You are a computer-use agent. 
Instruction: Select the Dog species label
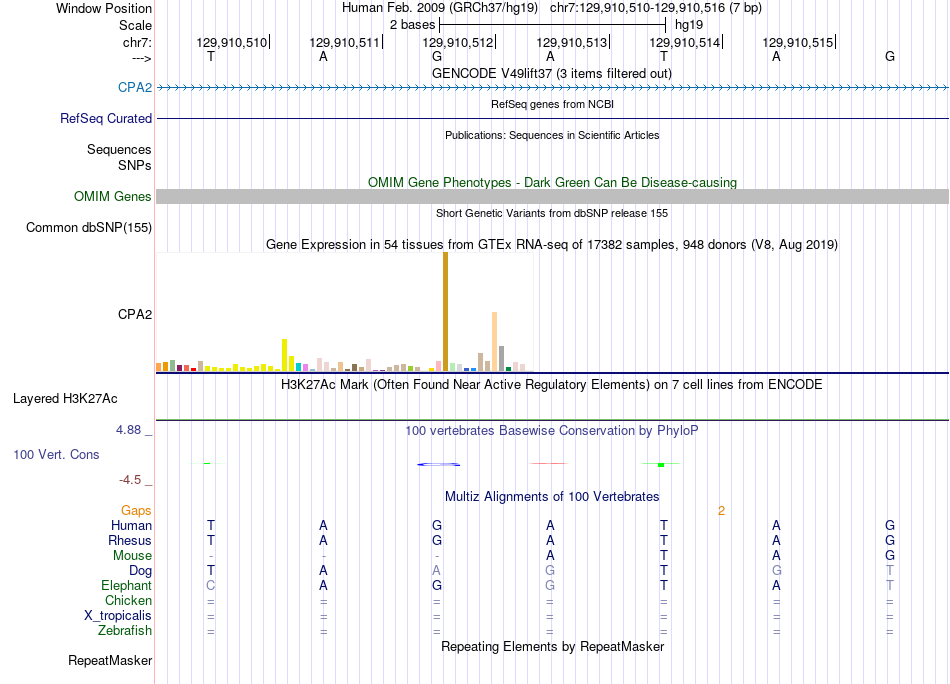140,571
